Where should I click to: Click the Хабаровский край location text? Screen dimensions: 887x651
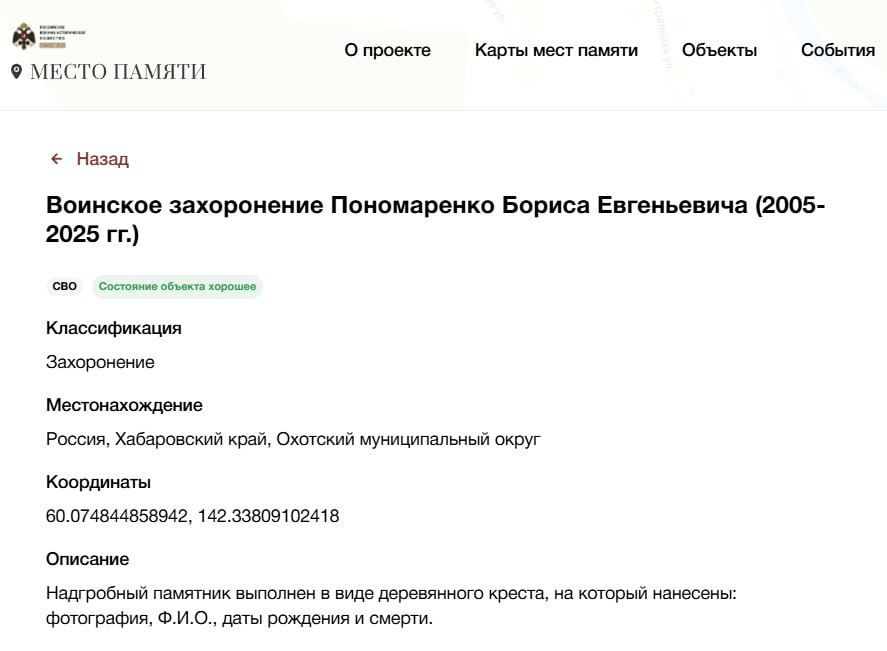tap(191, 439)
